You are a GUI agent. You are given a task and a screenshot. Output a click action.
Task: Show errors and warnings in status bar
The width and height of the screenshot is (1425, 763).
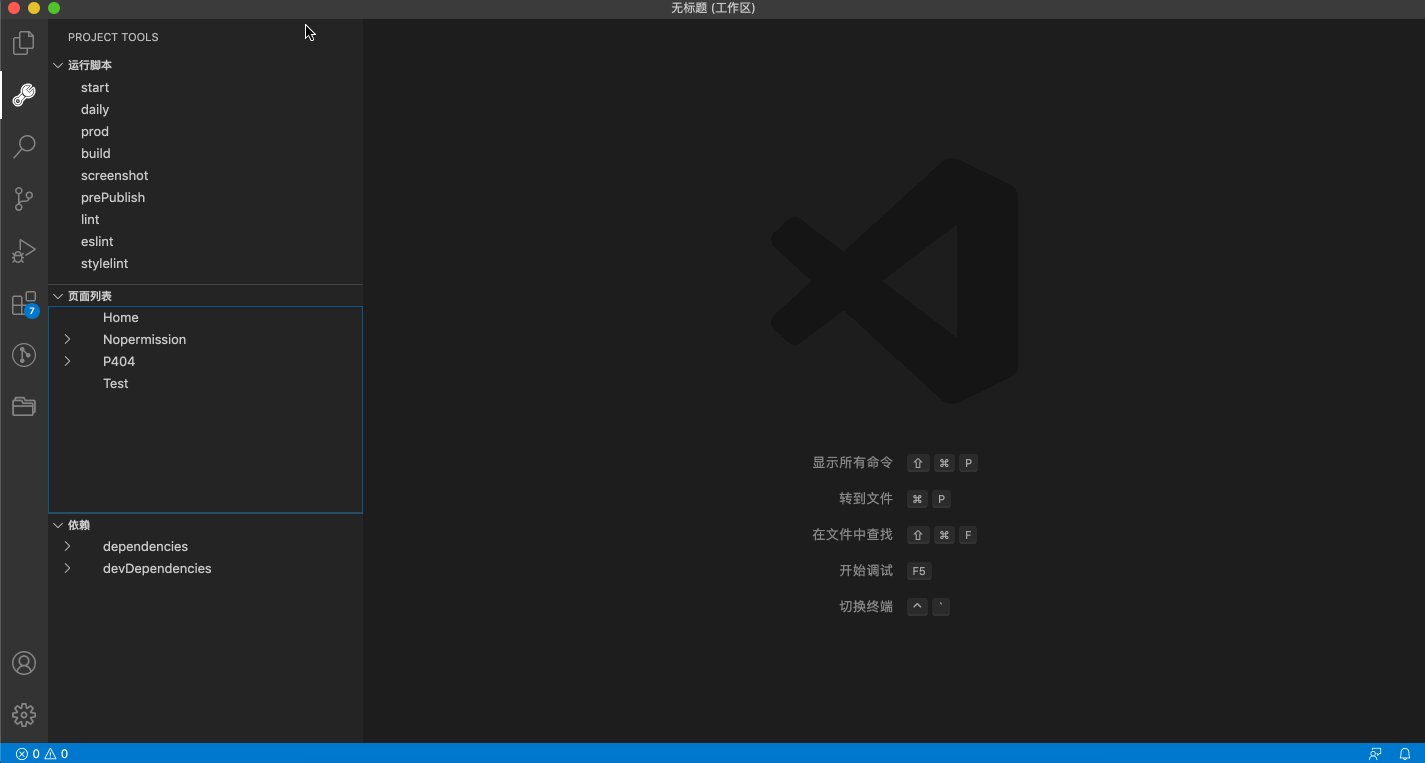pyautogui.click(x=42, y=754)
